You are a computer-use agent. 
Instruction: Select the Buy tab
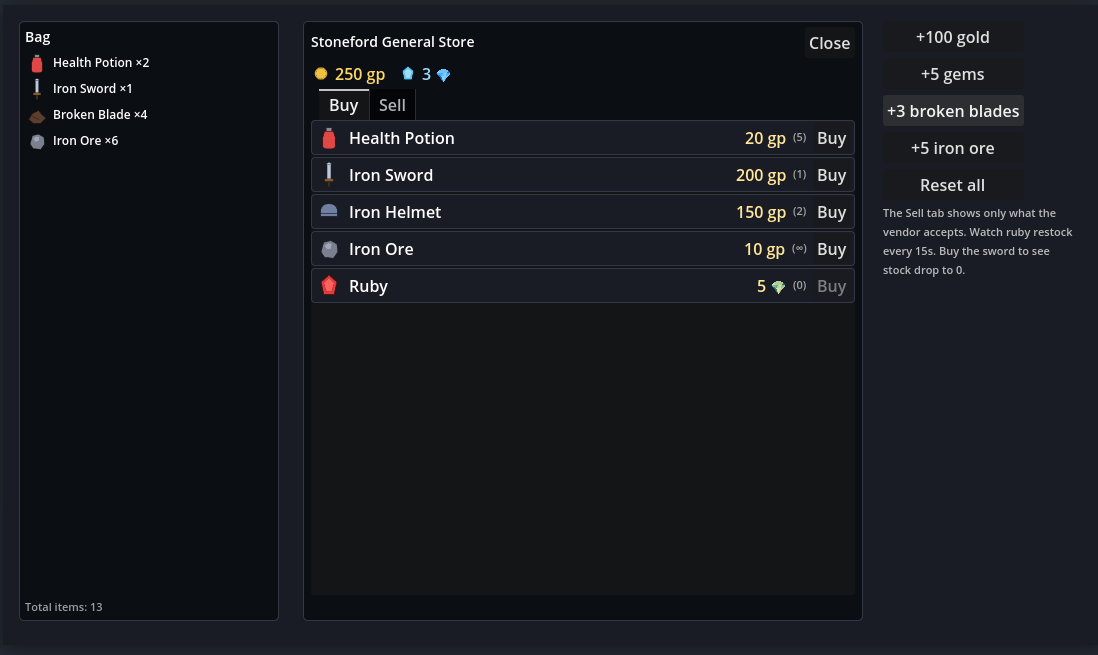(x=344, y=105)
